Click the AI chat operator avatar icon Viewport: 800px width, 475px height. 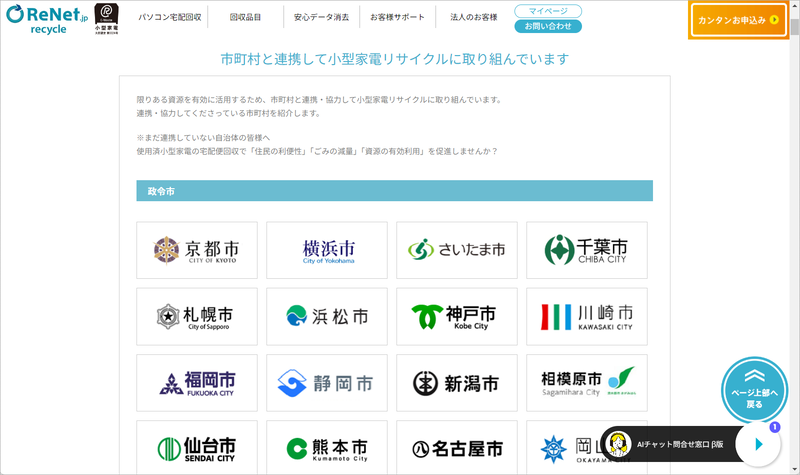(x=618, y=444)
